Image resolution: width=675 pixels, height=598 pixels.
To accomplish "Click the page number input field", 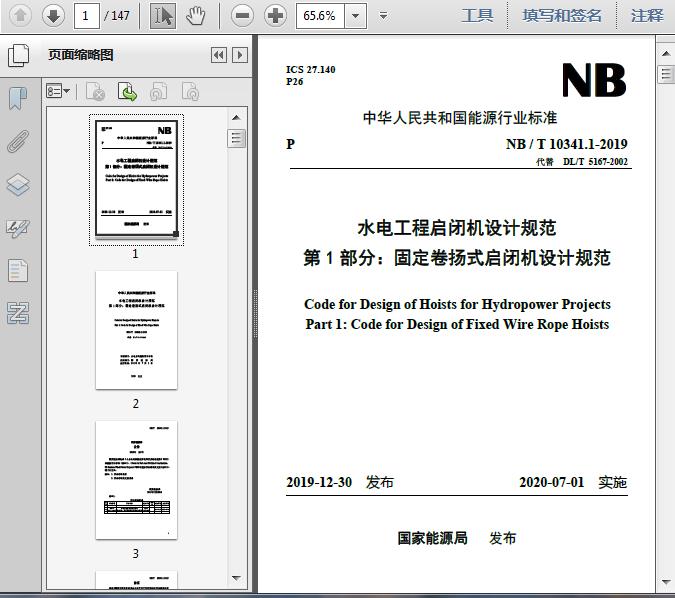I will click(88, 15).
